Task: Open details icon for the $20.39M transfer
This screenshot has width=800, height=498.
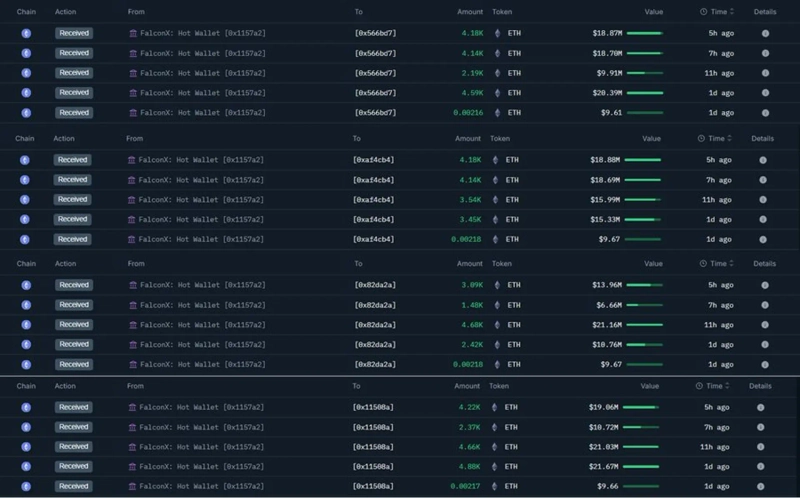Action: point(765,93)
